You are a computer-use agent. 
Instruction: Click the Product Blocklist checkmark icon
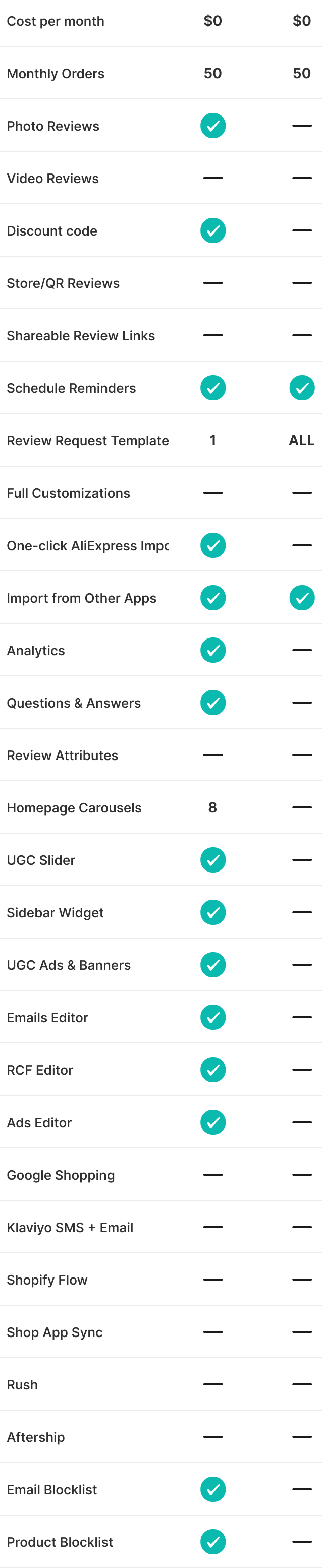(x=213, y=1541)
